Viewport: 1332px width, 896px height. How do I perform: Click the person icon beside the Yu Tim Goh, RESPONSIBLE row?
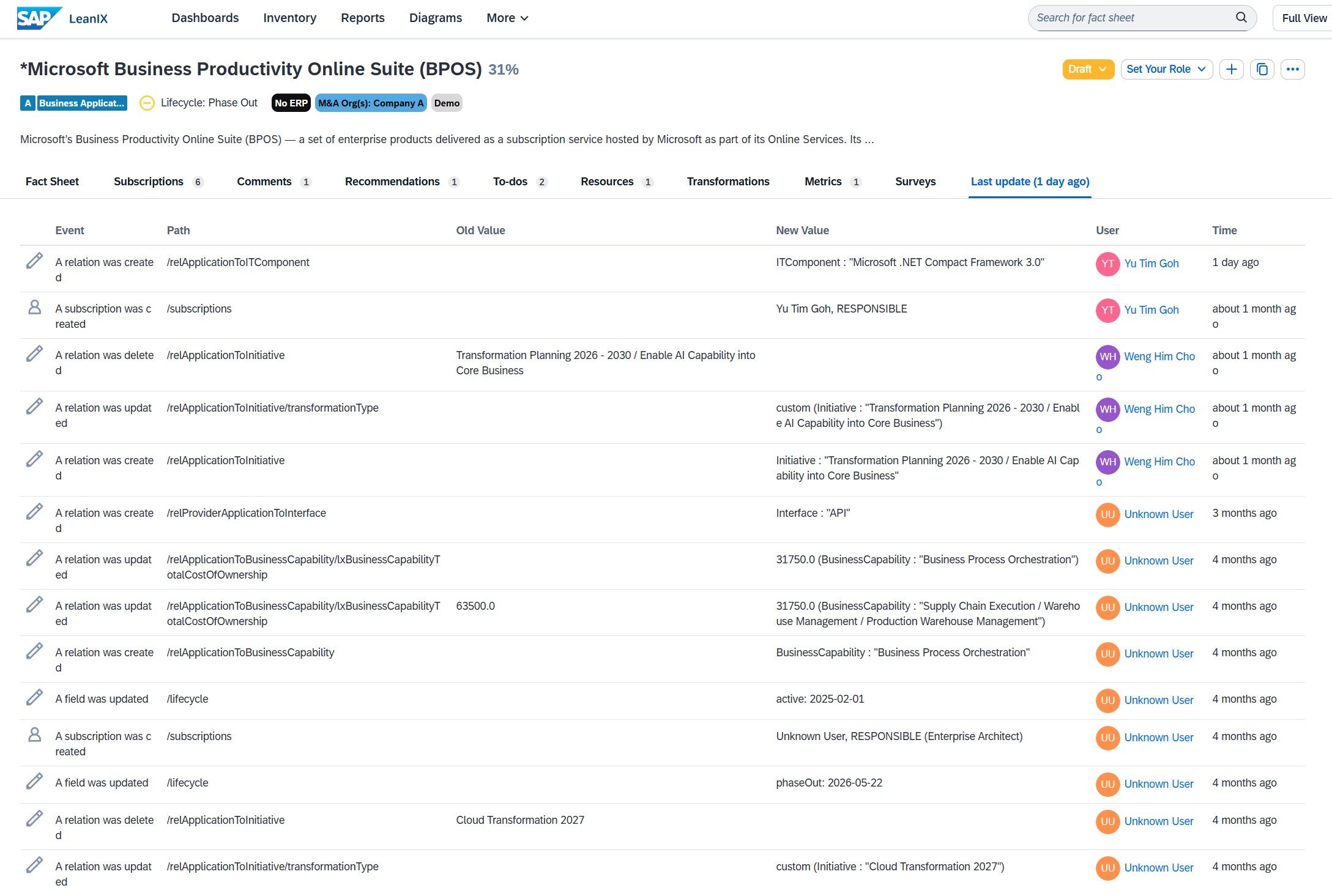coord(34,308)
